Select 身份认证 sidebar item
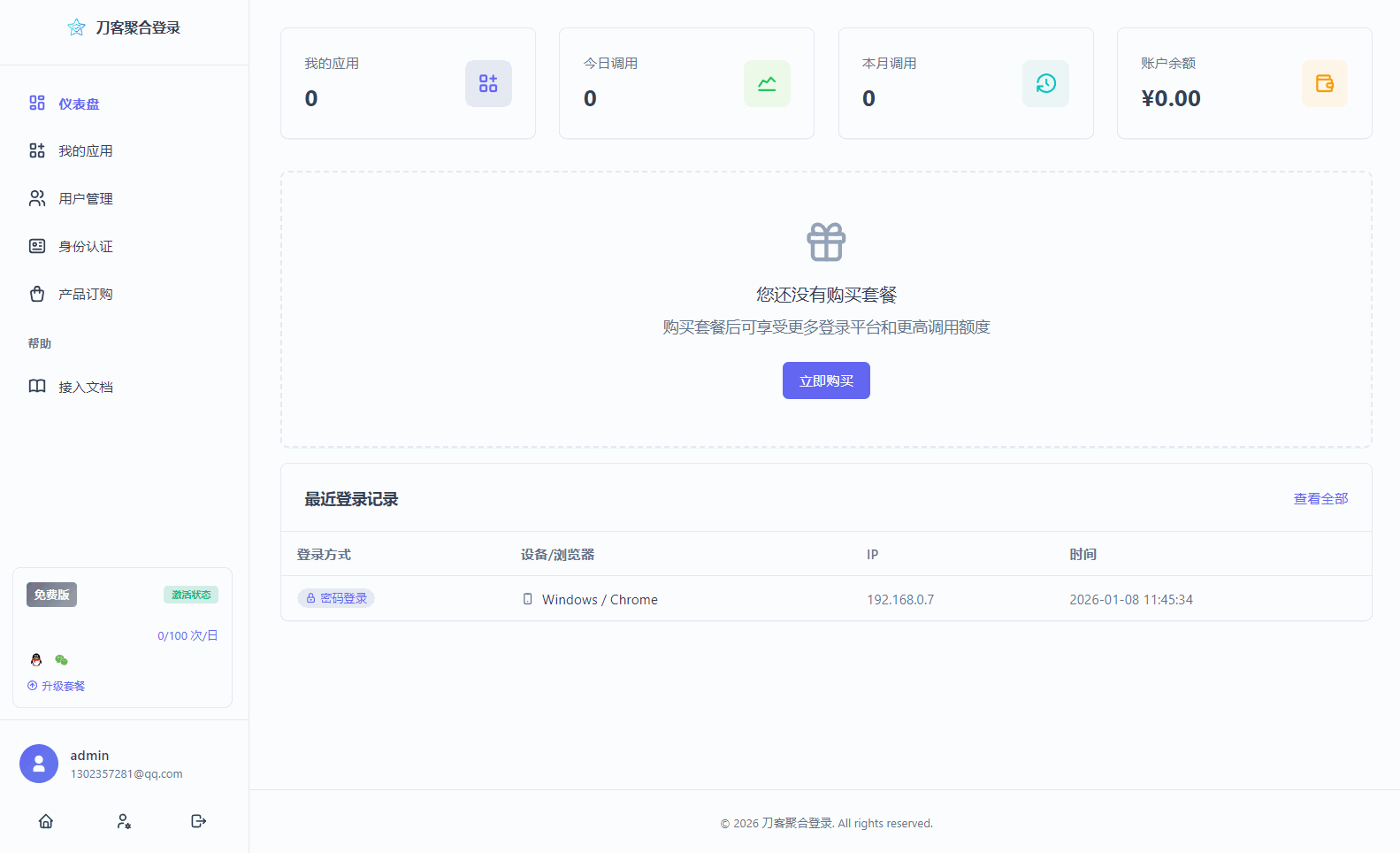 tap(85, 247)
